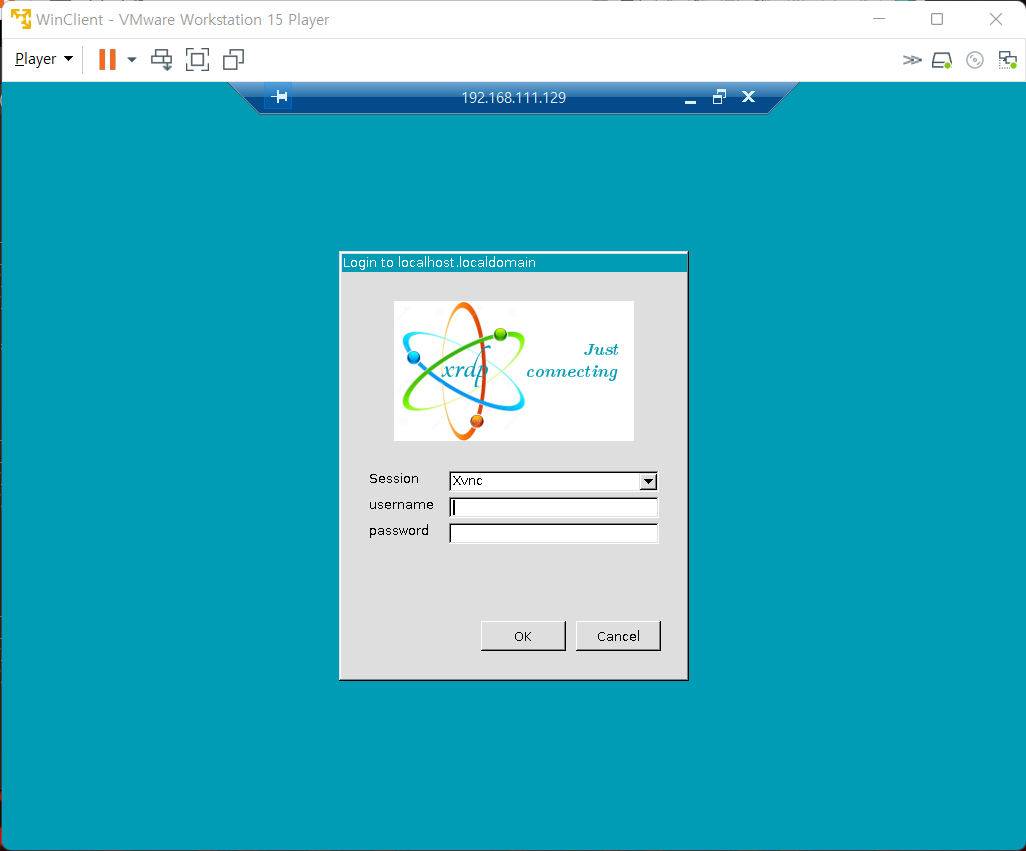Click the 'Login to localhost.localdomain' title bar
Image resolution: width=1026 pixels, height=851 pixels.
(x=514, y=262)
